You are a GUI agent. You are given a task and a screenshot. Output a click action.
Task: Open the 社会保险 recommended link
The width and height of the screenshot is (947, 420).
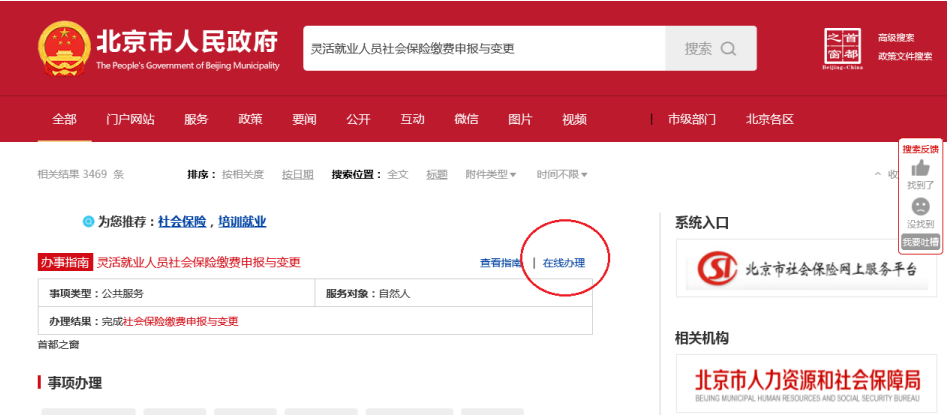182,222
